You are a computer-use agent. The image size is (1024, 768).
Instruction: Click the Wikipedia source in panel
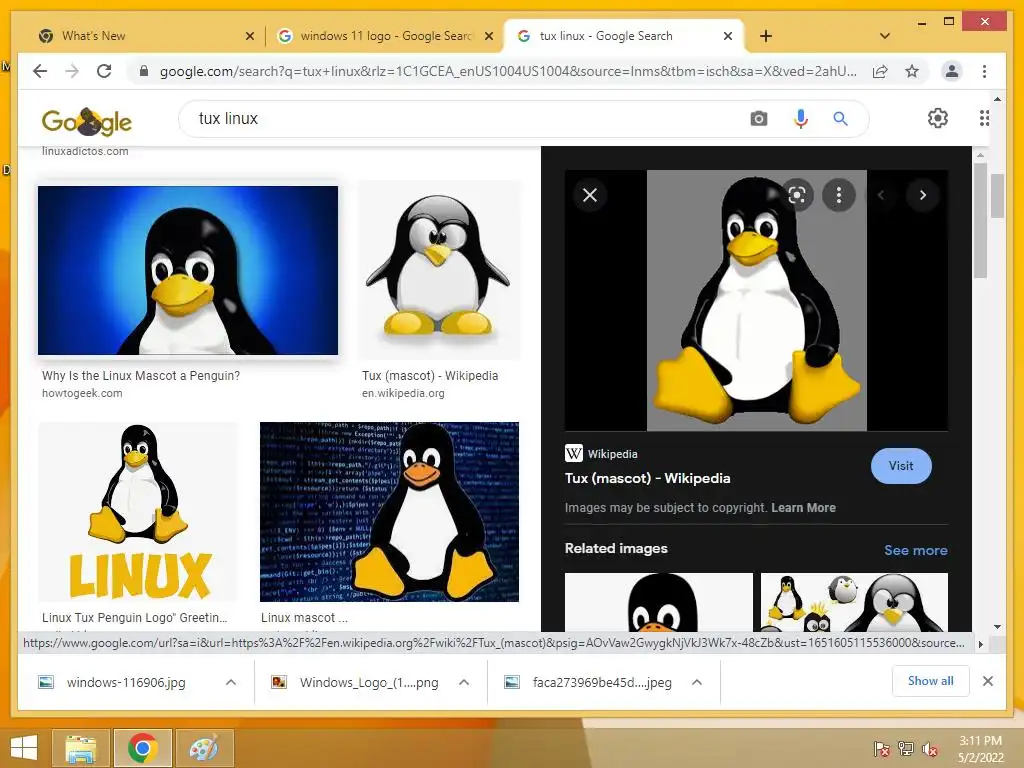601,453
